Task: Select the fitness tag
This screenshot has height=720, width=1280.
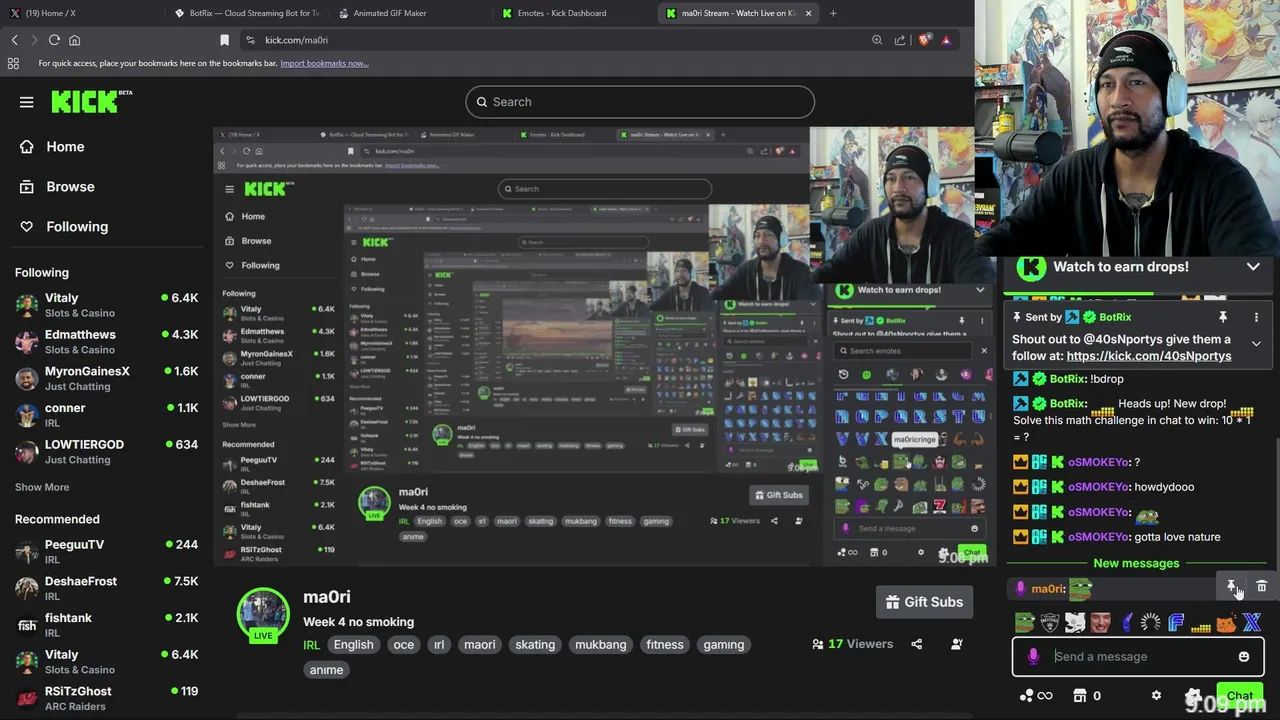Action: tap(665, 645)
